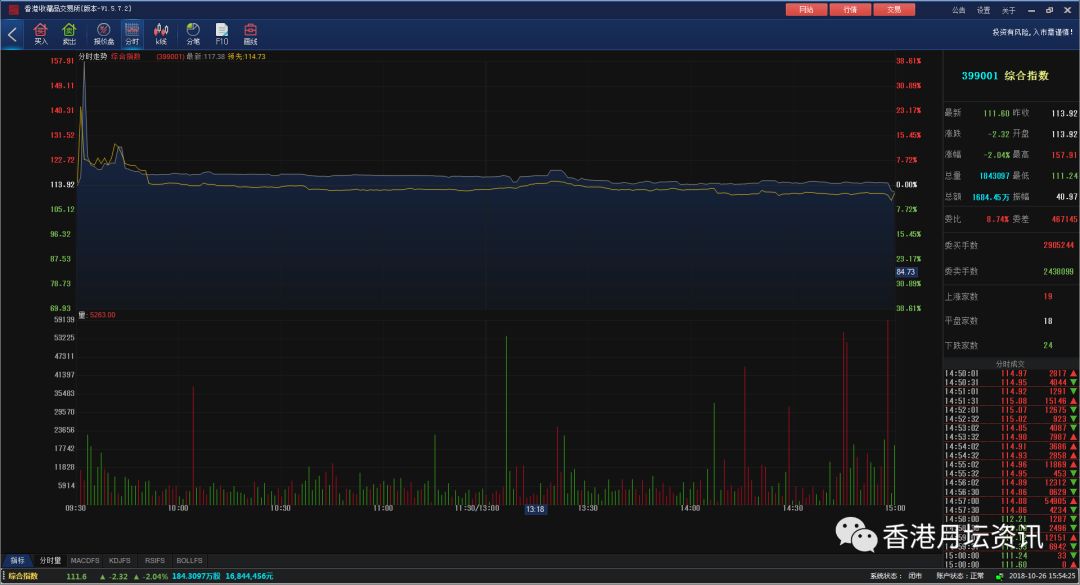Click the 总量 value 1843097
Viewport: 1080px width, 585px height.
[x=995, y=176]
